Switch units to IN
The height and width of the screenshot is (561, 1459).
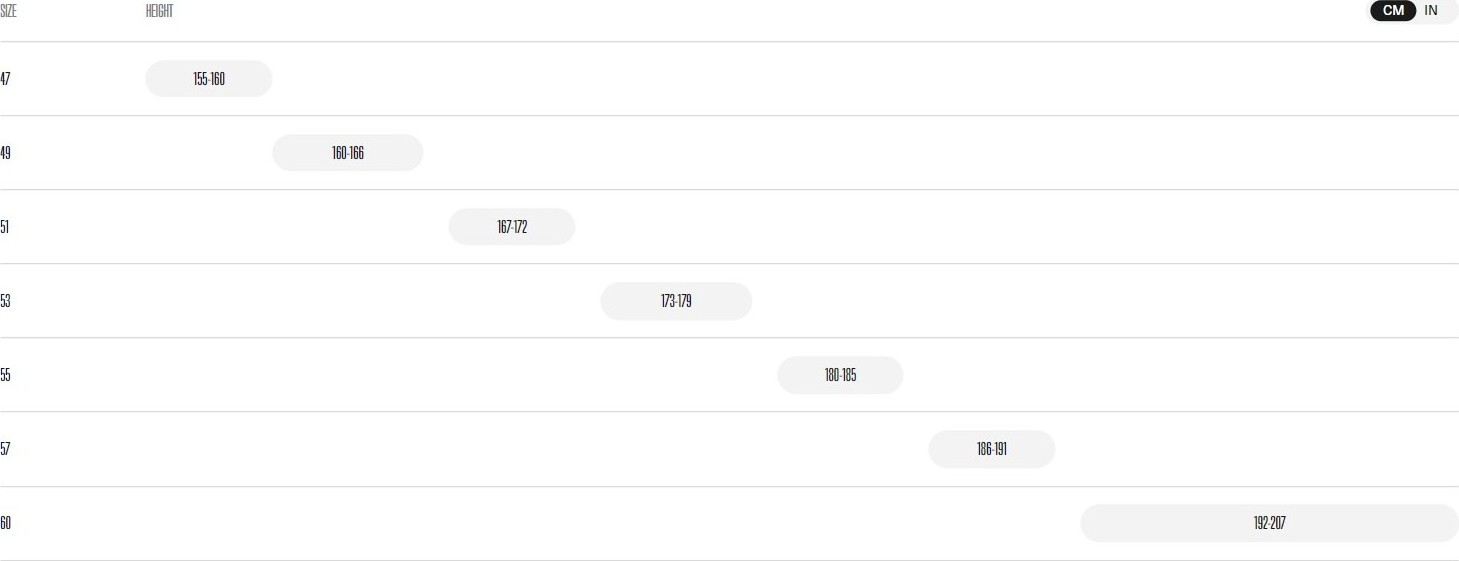pos(1431,11)
